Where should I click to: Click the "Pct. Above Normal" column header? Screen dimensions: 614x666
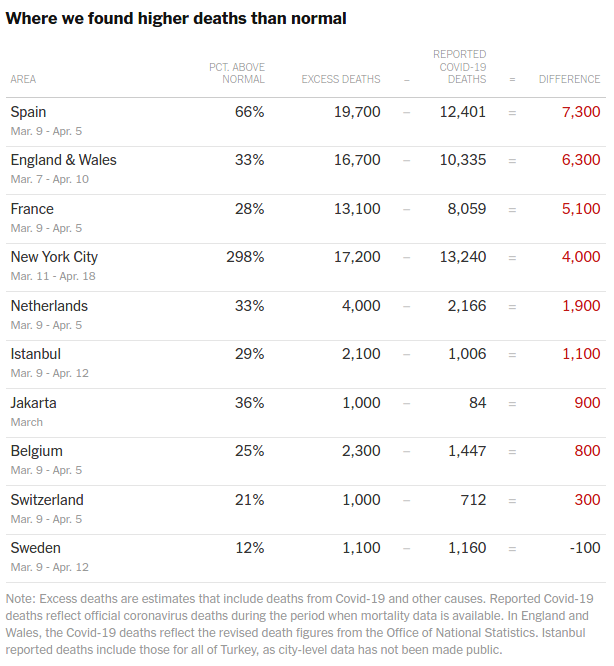(x=237, y=73)
